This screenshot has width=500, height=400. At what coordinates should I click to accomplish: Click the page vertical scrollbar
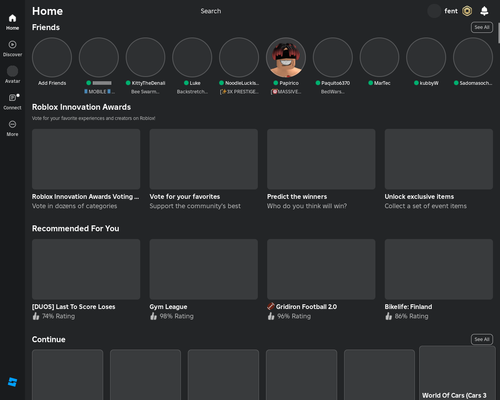coord(498,33)
